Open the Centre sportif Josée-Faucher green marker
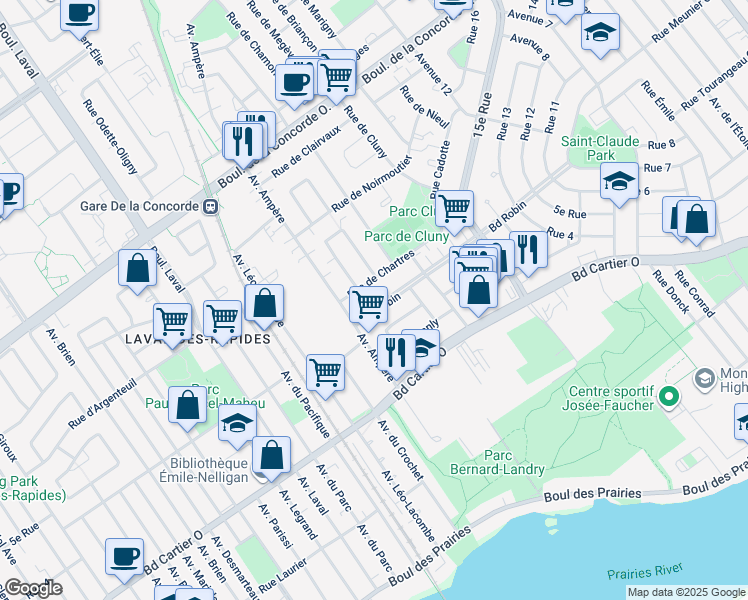The image size is (748, 600). click(669, 397)
